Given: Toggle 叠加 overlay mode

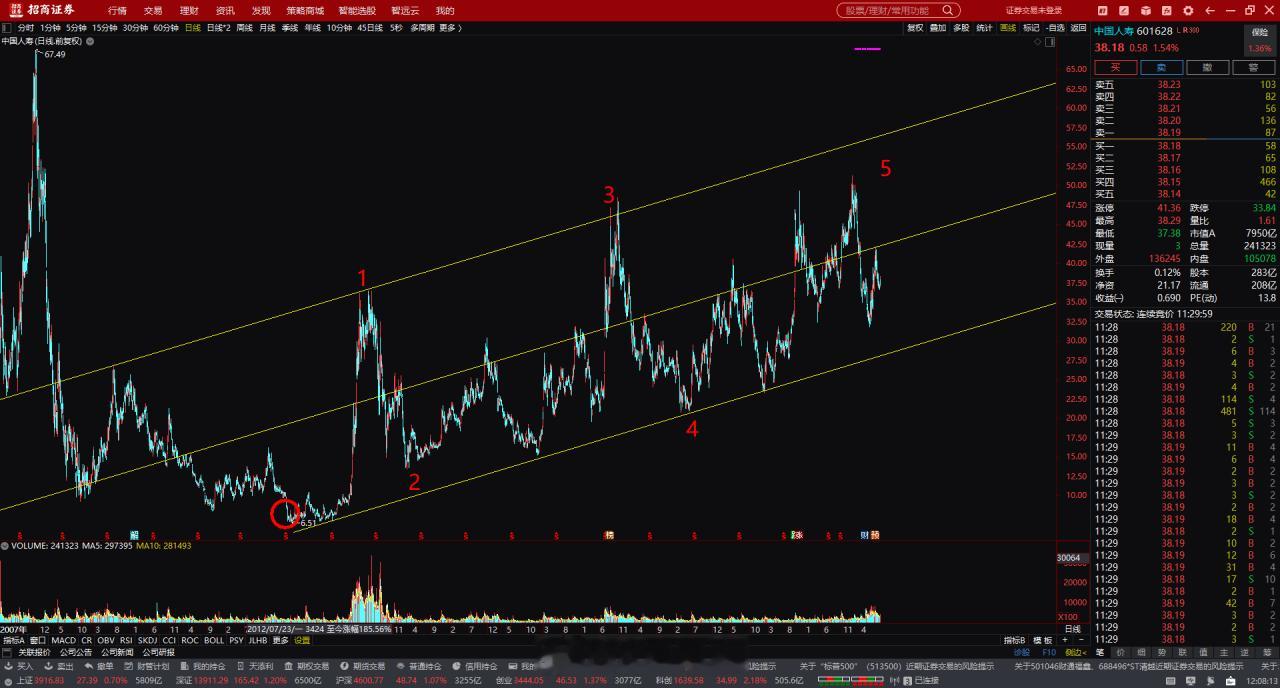Looking at the screenshot, I should point(938,28).
